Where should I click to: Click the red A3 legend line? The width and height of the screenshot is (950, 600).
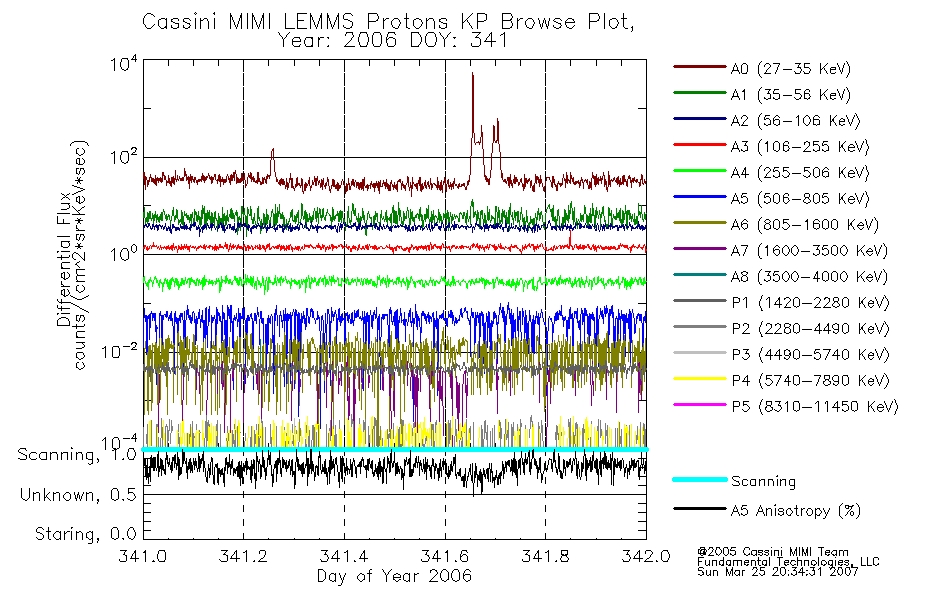coord(700,145)
